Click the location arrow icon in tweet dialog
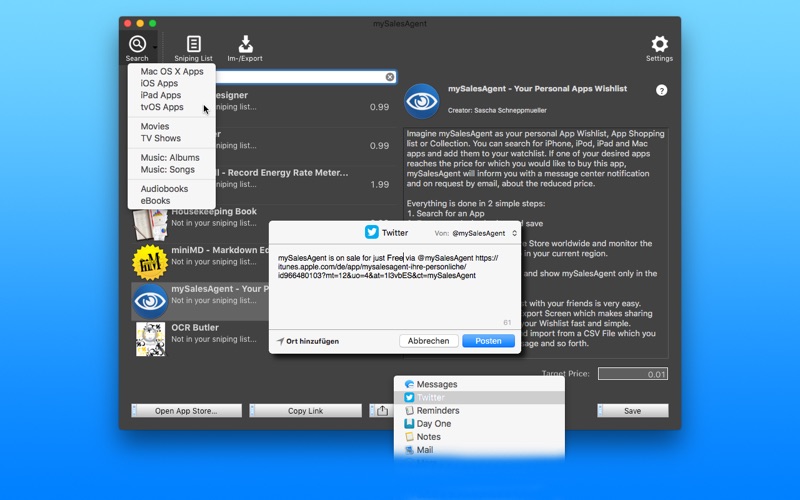800x500 pixels. click(280, 341)
